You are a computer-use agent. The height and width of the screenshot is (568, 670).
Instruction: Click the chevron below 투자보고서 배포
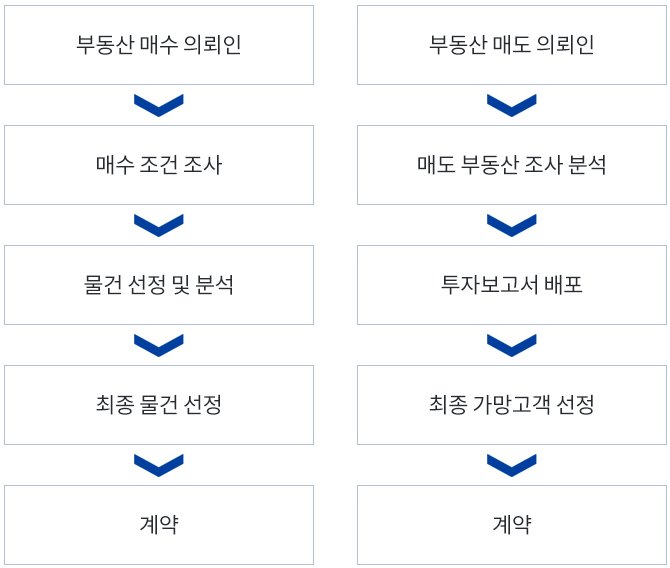tap(511, 345)
